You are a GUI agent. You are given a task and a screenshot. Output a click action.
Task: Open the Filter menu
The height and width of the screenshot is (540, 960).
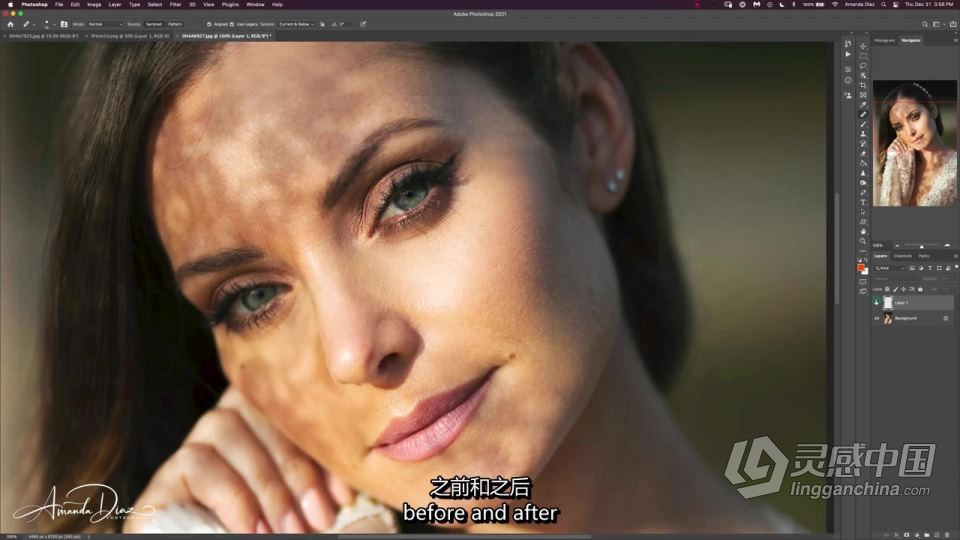pos(175,4)
